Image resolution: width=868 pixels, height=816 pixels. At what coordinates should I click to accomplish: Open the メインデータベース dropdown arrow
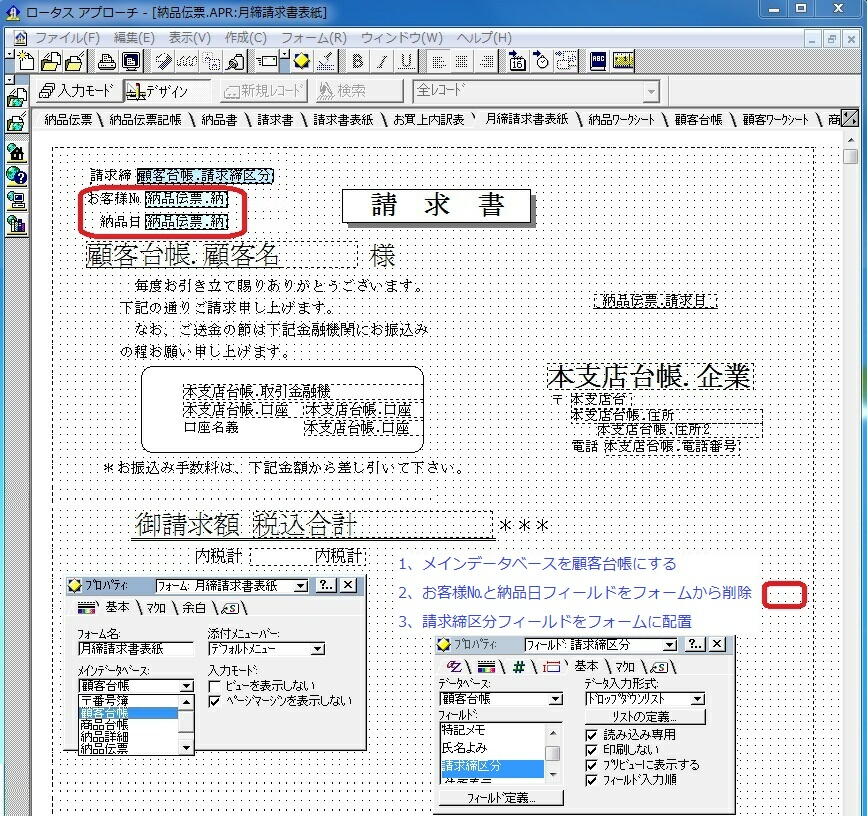187,686
